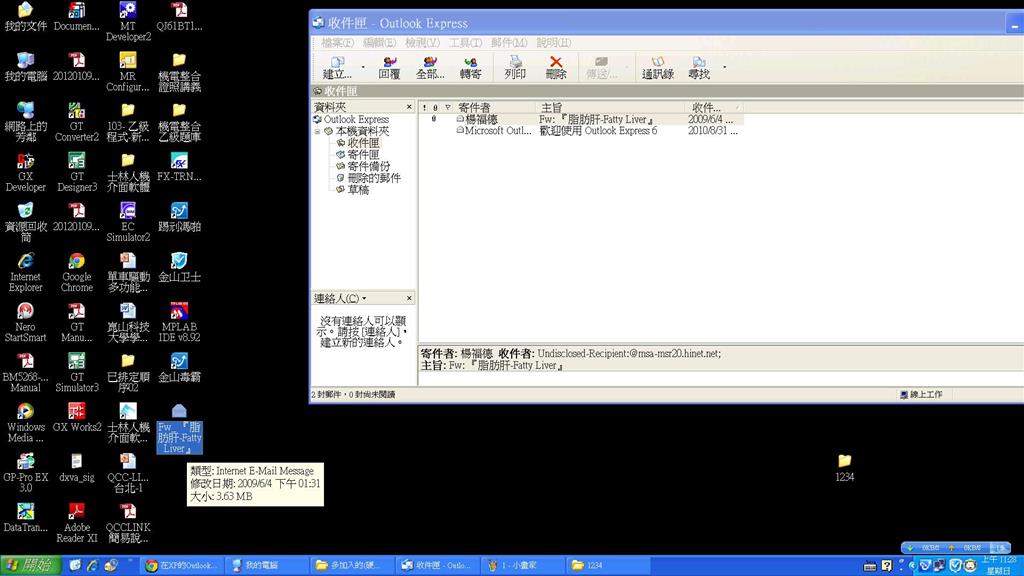Open the MT Developer2 desktop icon
The height and width of the screenshot is (576, 1024).
(128, 22)
